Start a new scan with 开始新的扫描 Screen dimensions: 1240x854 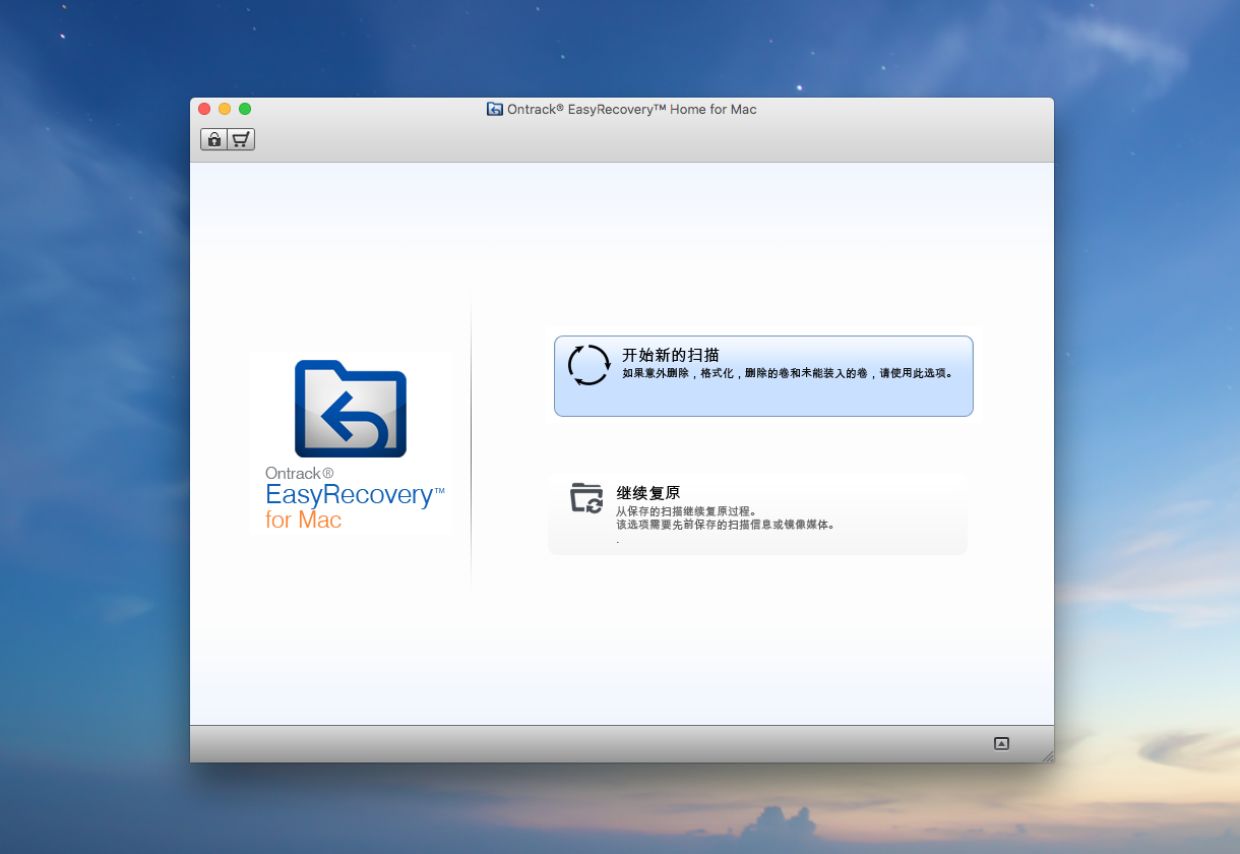763,376
